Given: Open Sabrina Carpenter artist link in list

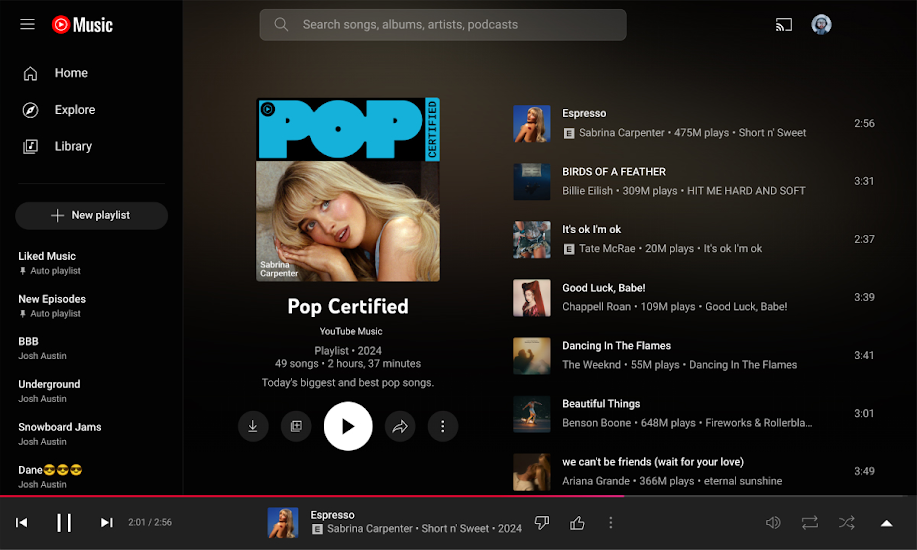Looking at the screenshot, I should point(622,133).
